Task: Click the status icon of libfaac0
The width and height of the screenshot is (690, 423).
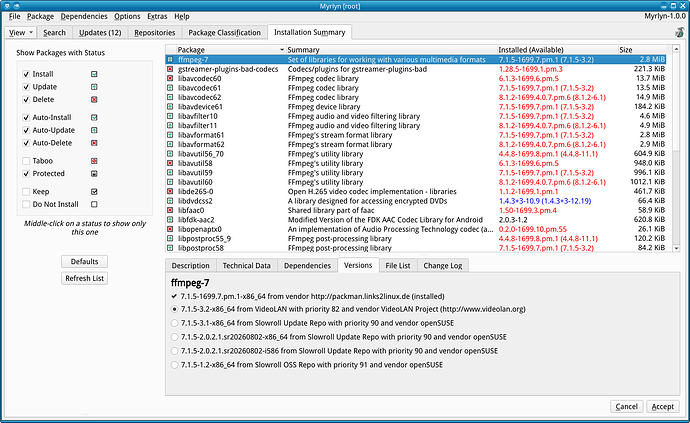Action: pyautogui.click(x=170, y=210)
